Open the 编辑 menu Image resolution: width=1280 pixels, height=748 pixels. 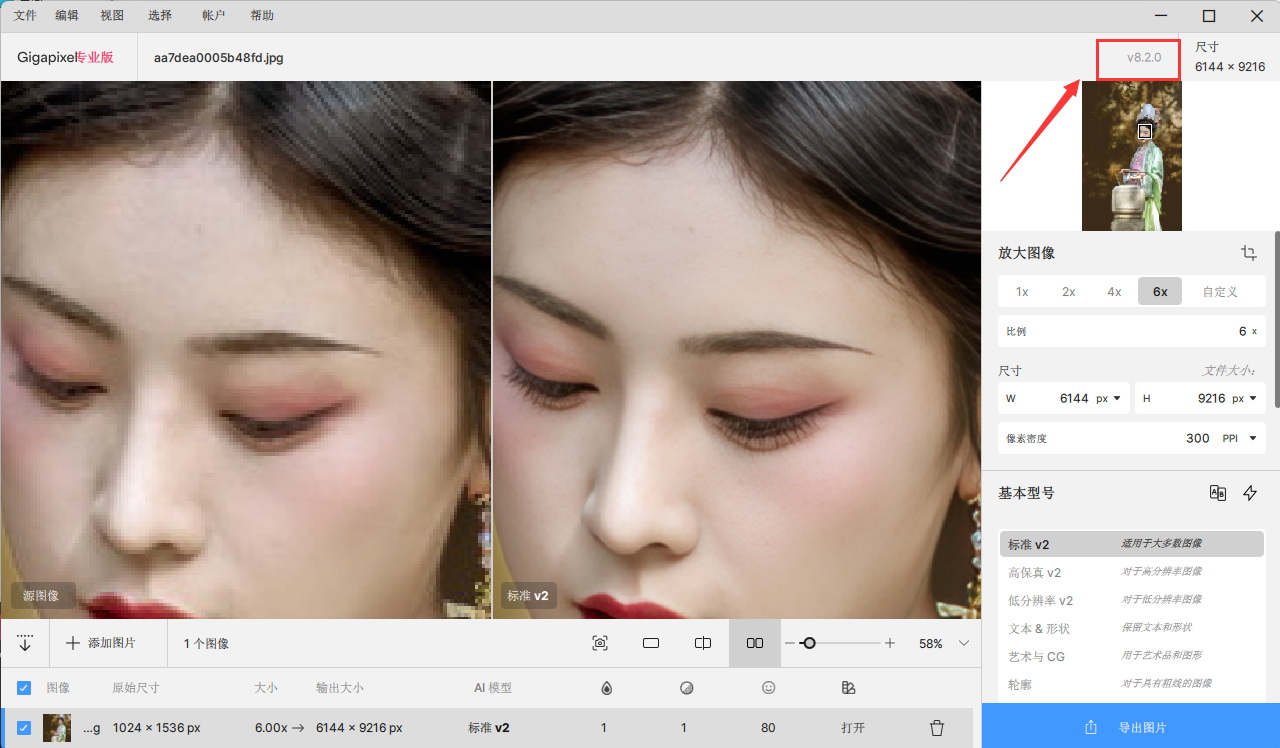click(x=67, y=16)
